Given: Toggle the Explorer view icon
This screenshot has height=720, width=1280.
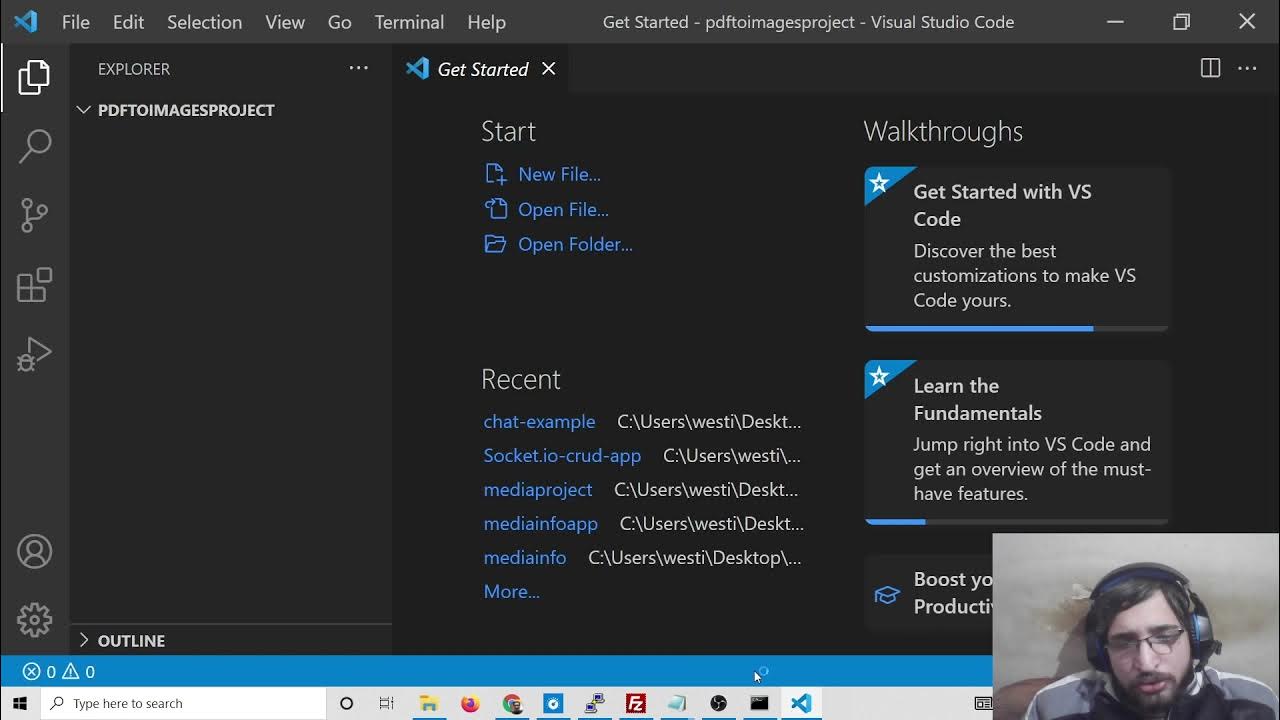Looking at the screenshot, I should (x=35, y=77).
